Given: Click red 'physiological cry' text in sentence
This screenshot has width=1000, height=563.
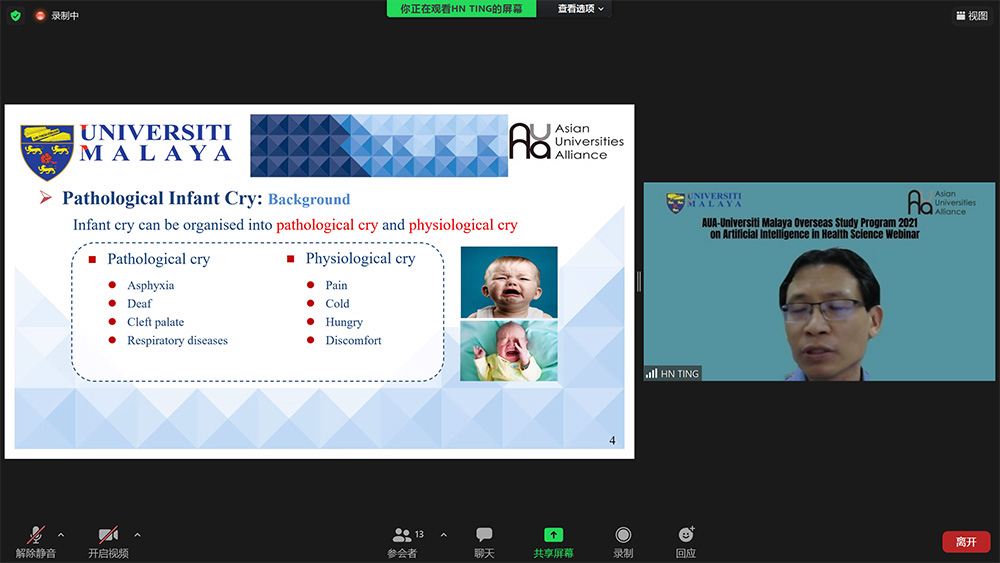Looking at the screenshot, I should coord(463,225).
